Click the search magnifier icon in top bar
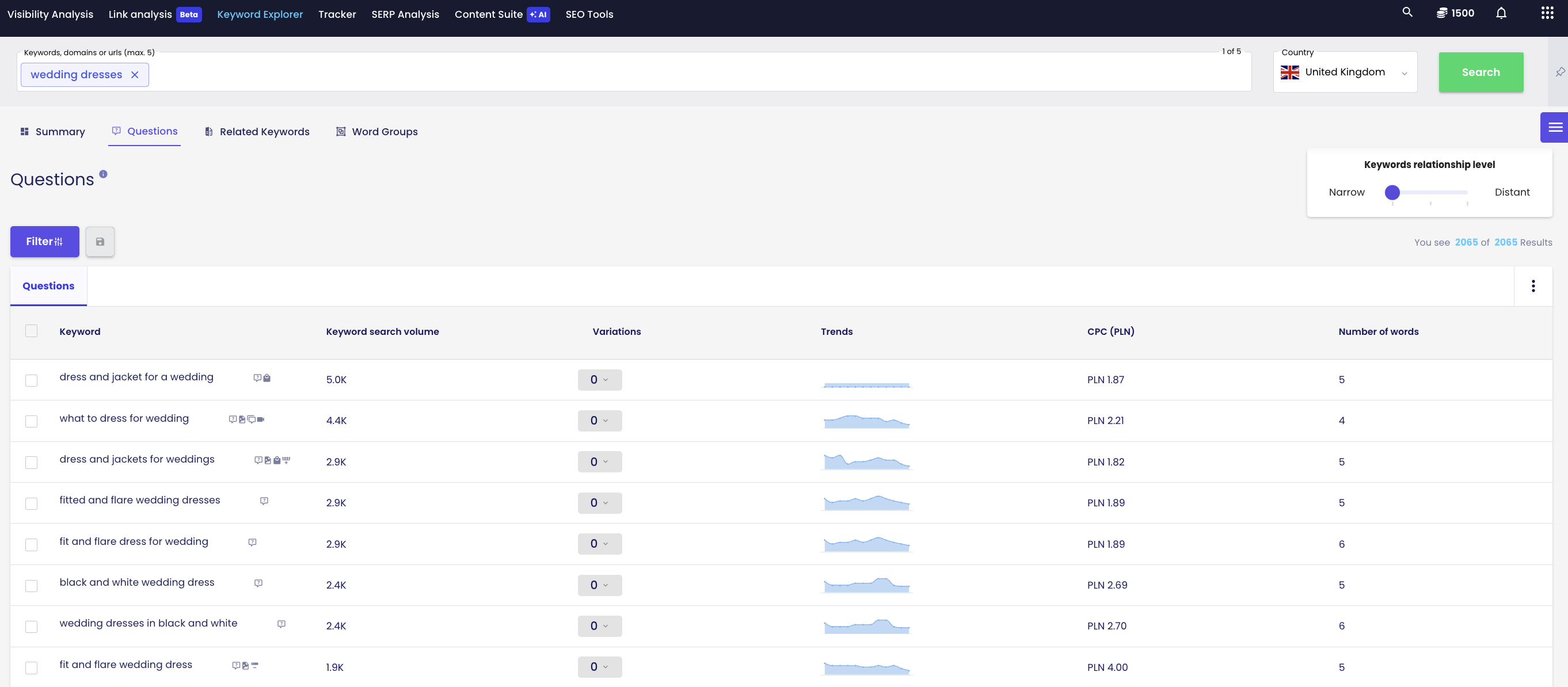Viewport: 1568px width, 687px height. pyautogui.click(x=1407, y=12)
